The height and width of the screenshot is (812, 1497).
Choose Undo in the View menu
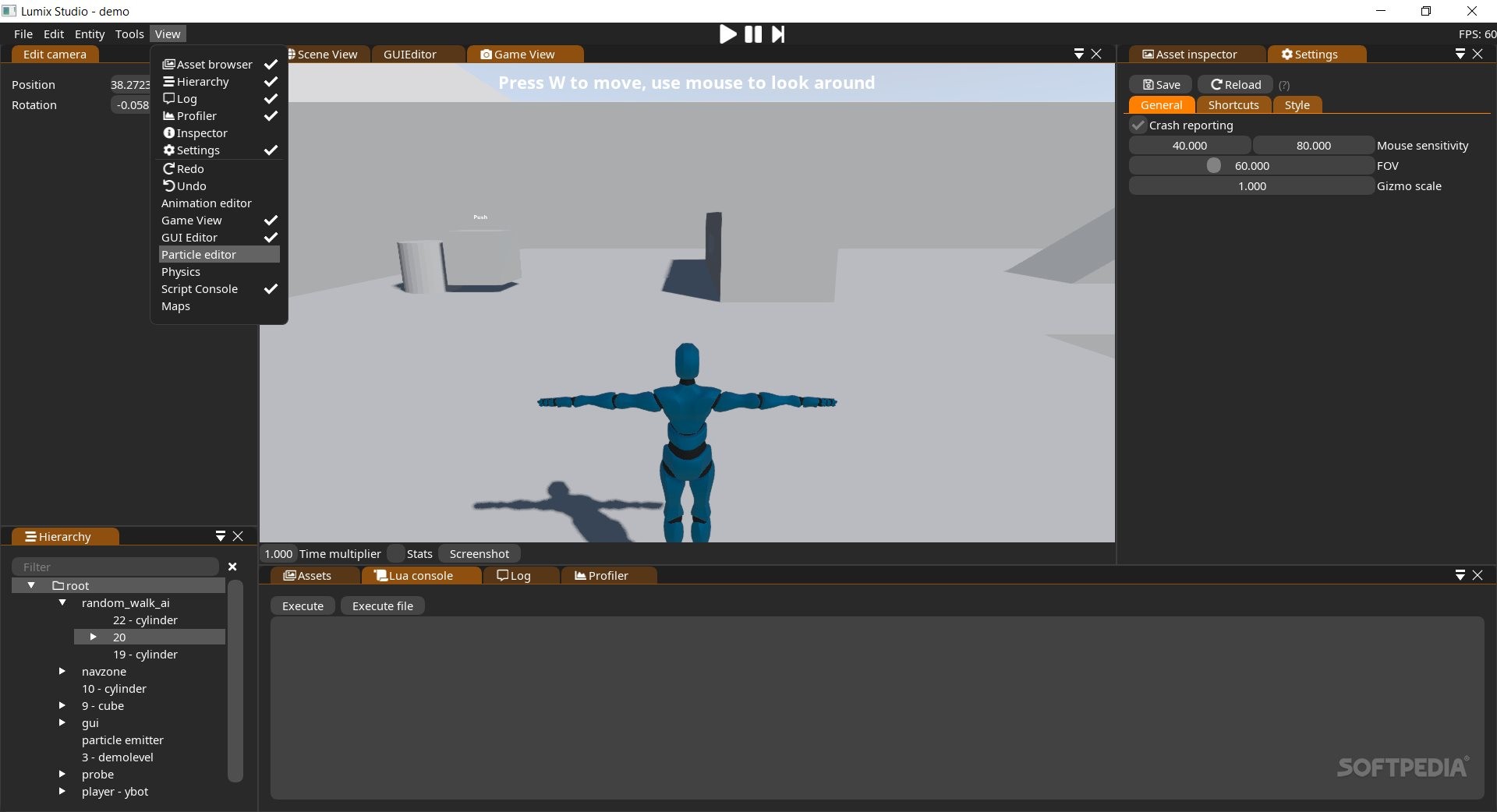click(x=219, y=186)
